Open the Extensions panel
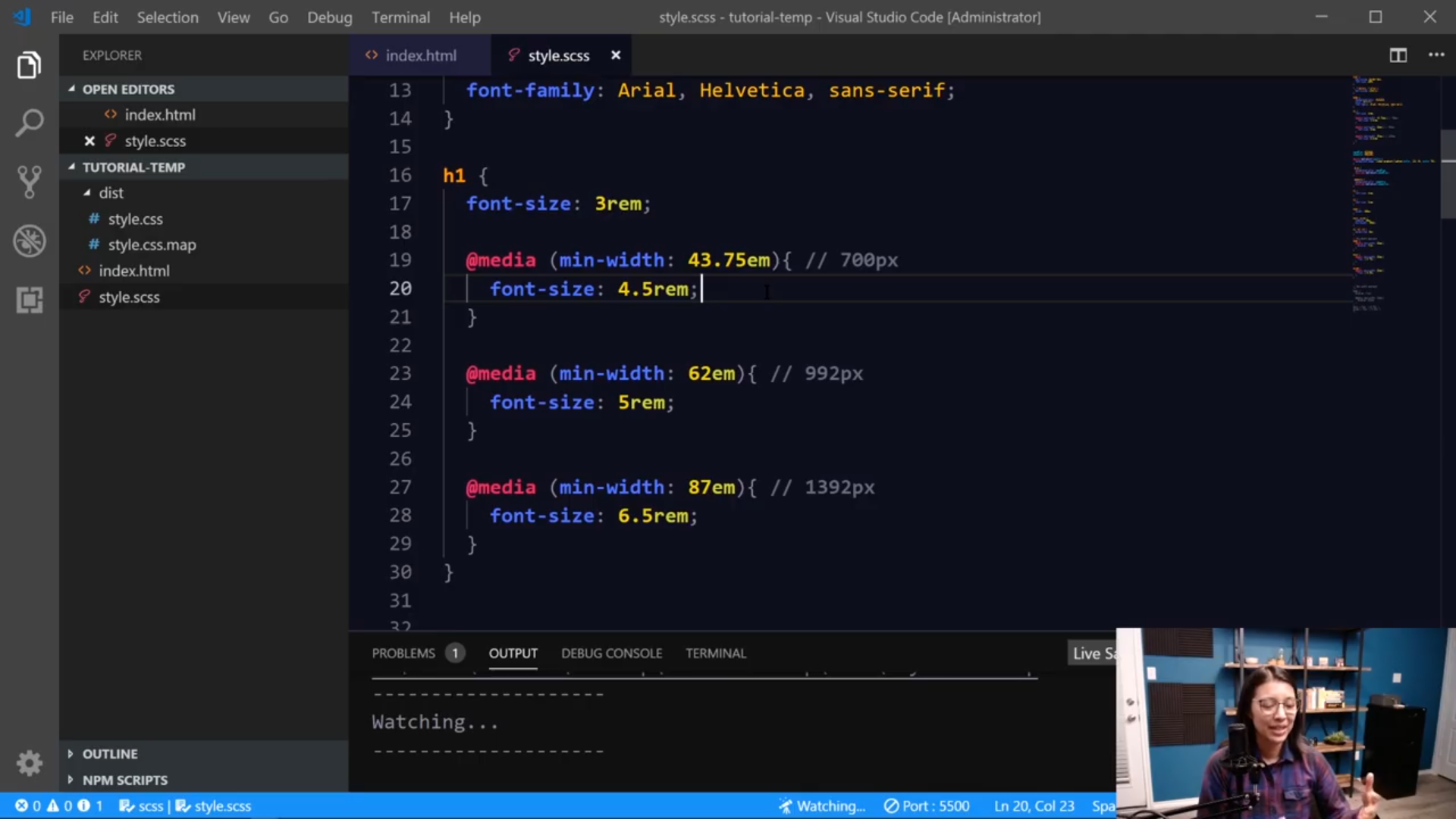 [x=29, y=300]
